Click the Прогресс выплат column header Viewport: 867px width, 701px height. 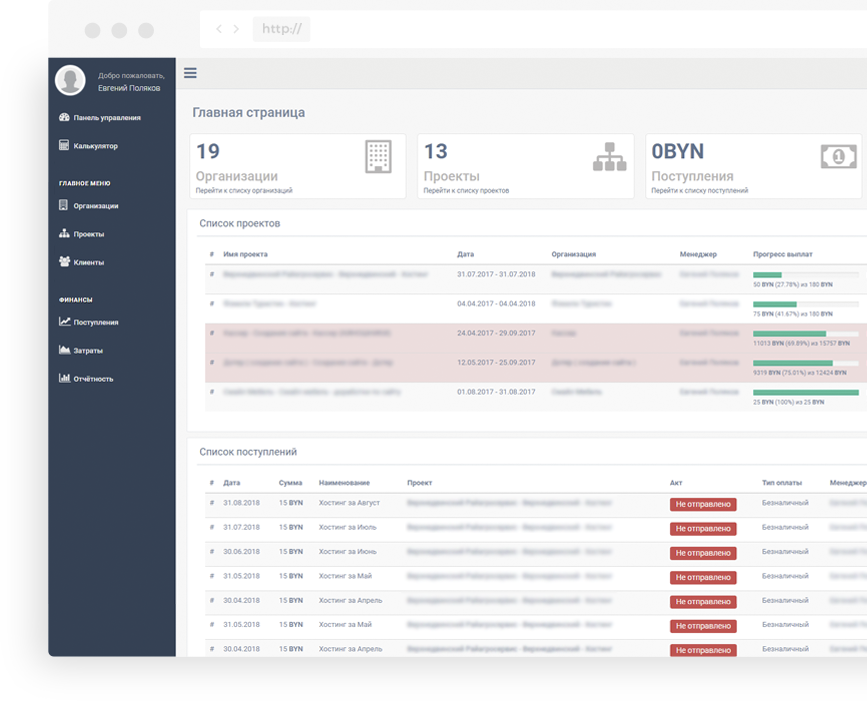tap(782, 254)
